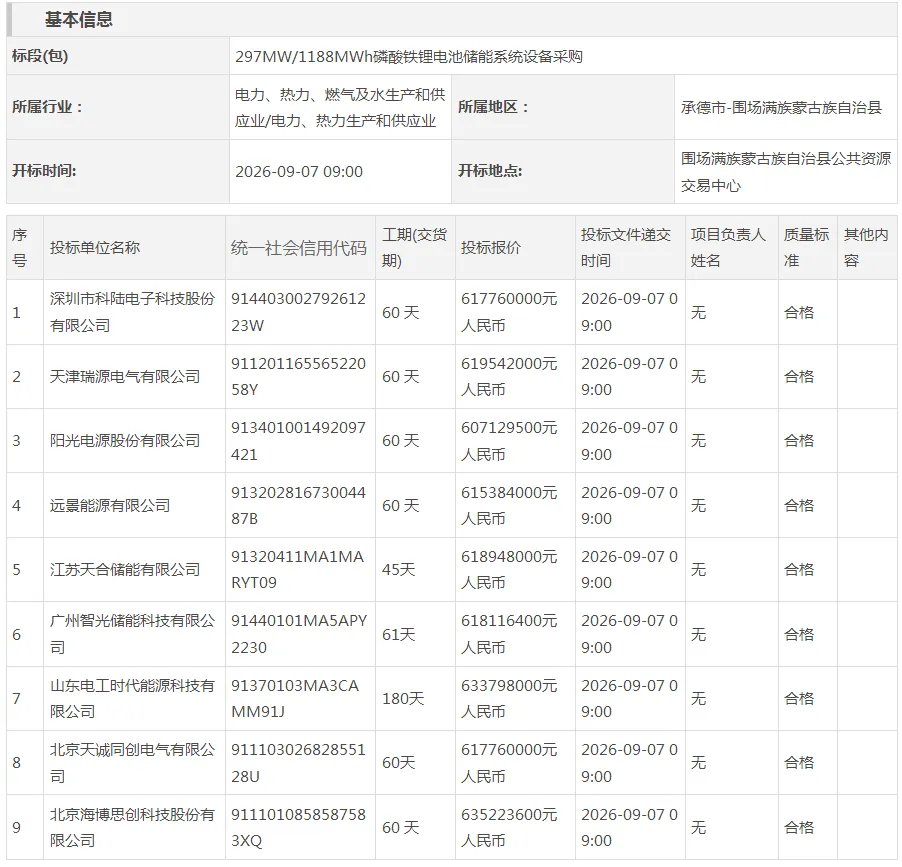The height and width of the screenshot is (867, 902).
Task: Click bidder 北京海博思创科技股份有限公司
Action: (132, 827)
